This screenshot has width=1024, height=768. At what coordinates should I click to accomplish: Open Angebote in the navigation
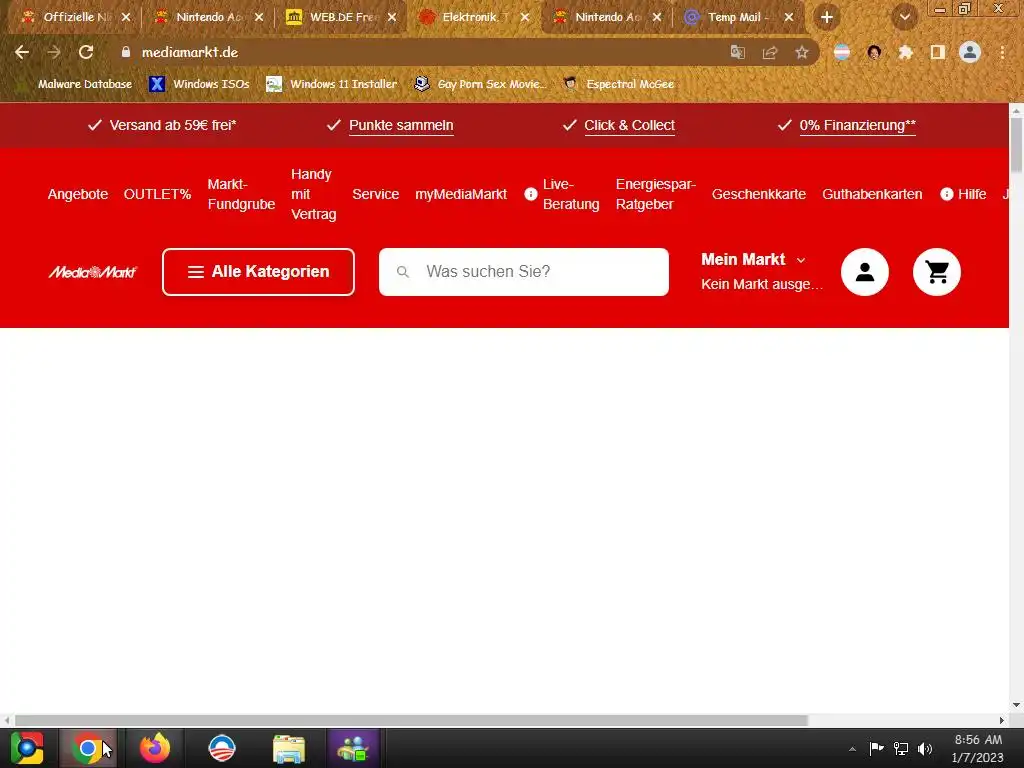(78, 194)
